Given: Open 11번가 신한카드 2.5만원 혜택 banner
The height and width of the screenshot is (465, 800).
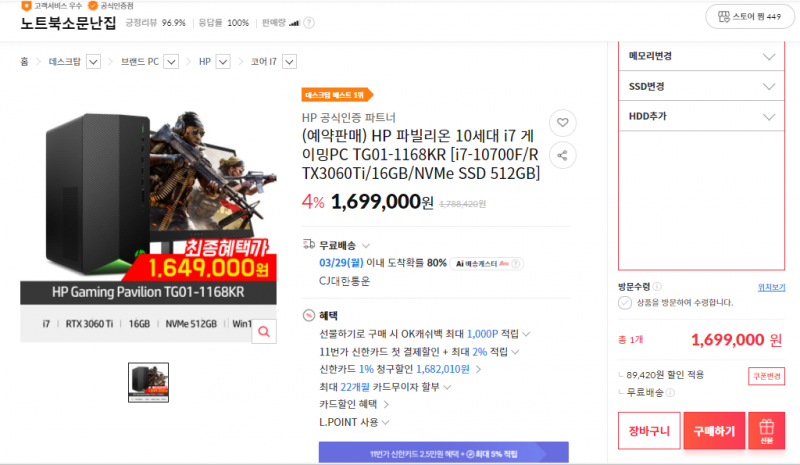Looking at the screenshot, I should tap(443, 453).
